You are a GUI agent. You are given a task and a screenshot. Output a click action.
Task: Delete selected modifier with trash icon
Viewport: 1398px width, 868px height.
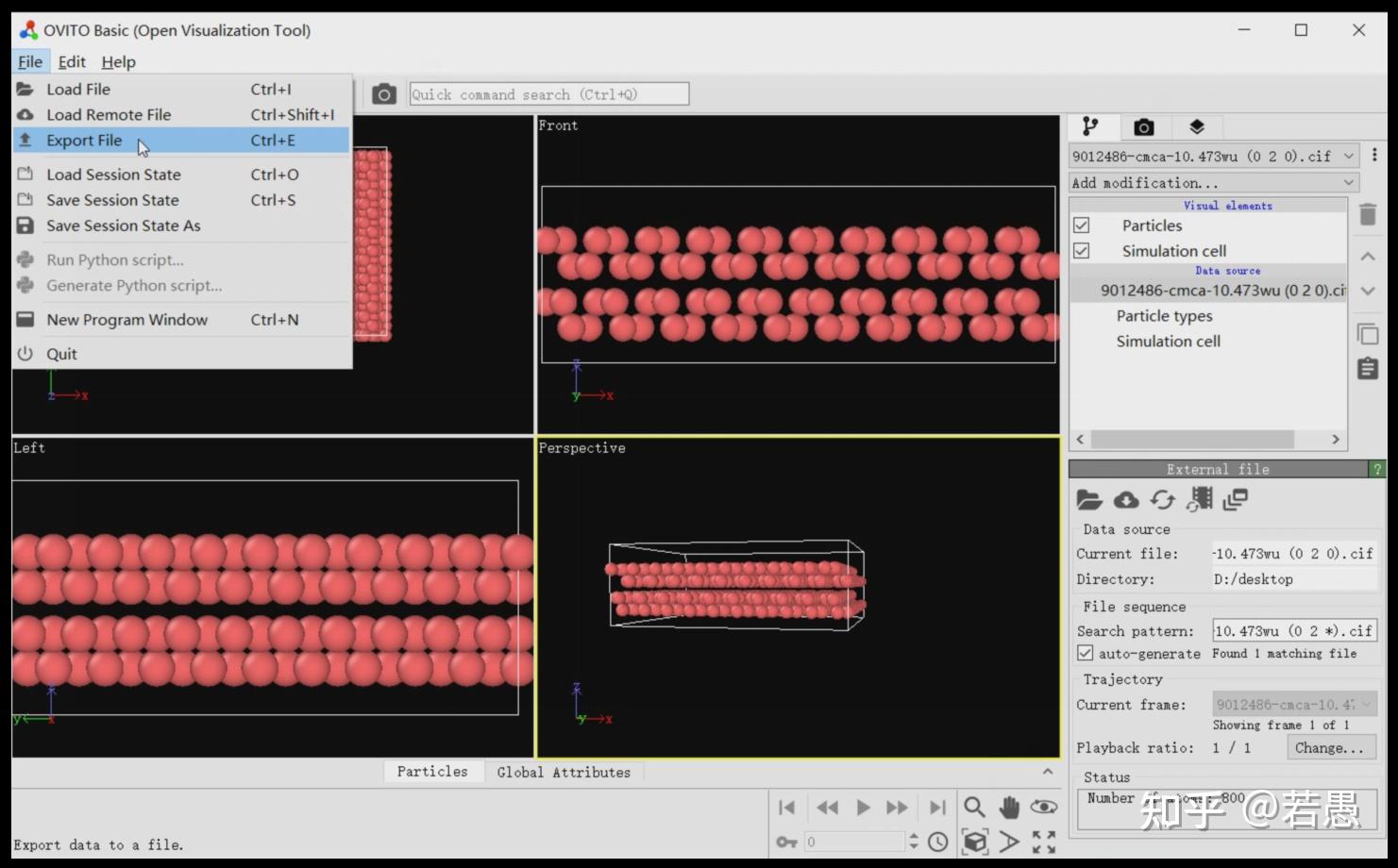click(1368, 215)
